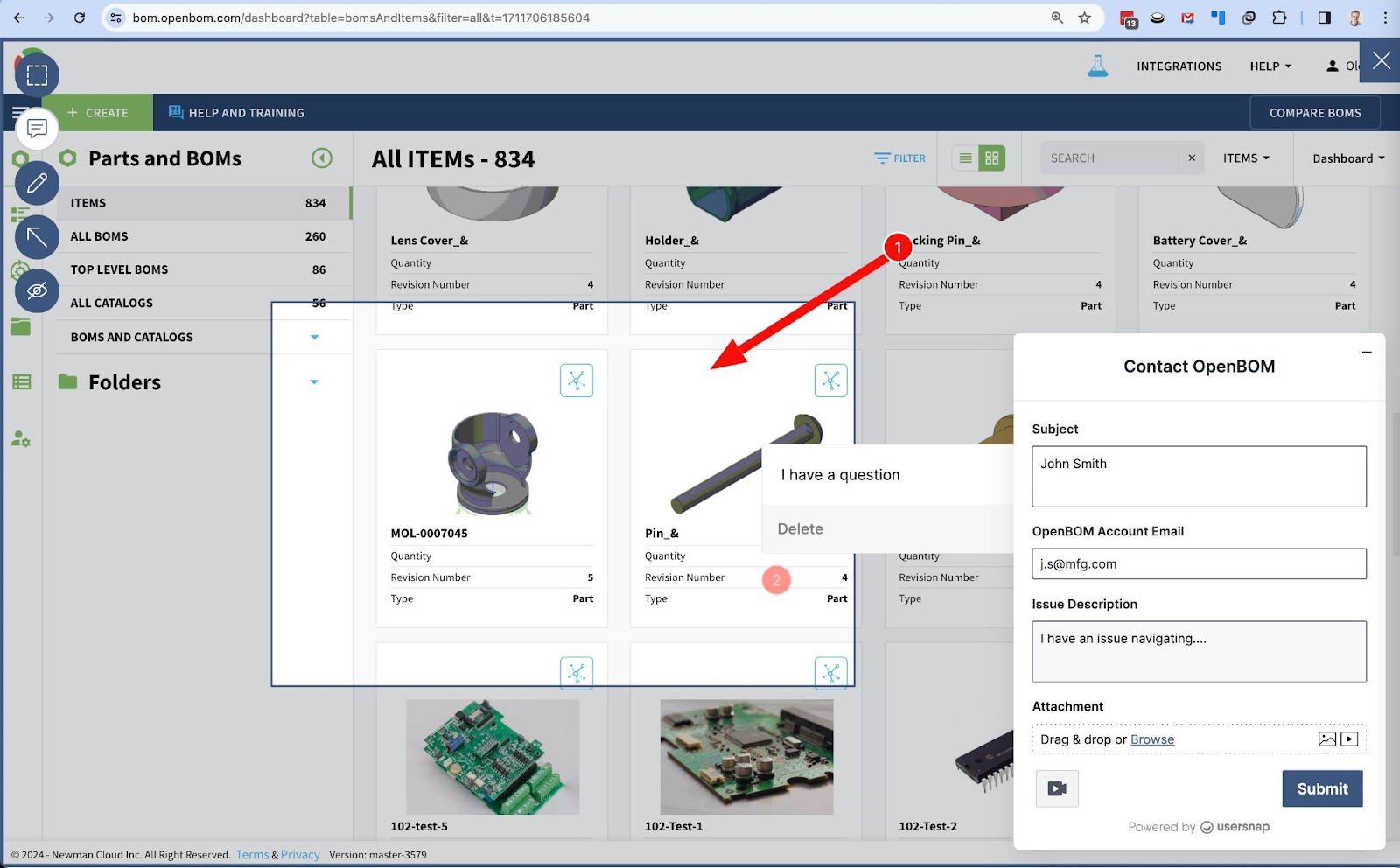The image size is (1400, 868).
Task: Open graph icon on 102-Test-1 card
Action: (x=830, y=673)
